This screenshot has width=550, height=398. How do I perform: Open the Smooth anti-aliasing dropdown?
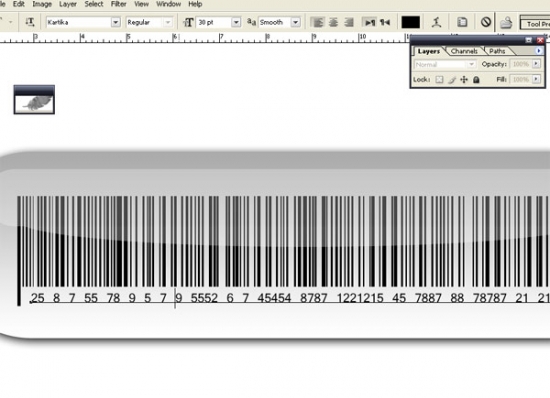pos(296,22)
